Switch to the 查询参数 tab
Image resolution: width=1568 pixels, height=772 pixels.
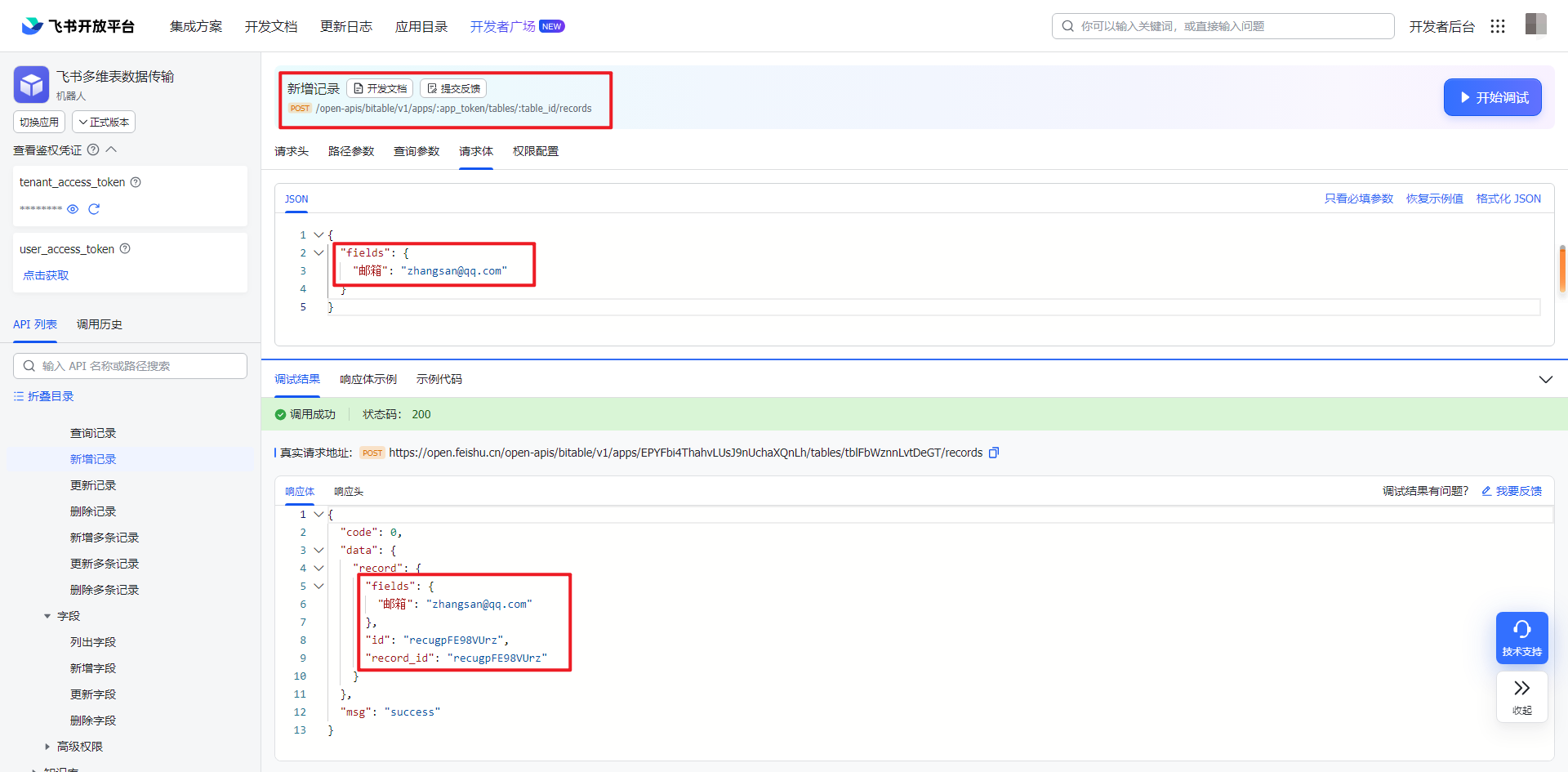(416, 151)
